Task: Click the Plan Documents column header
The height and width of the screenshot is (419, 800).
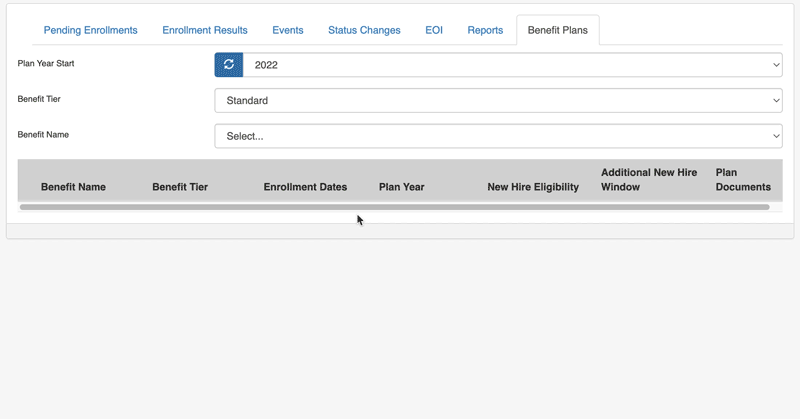Action: (x=743, y=180)
